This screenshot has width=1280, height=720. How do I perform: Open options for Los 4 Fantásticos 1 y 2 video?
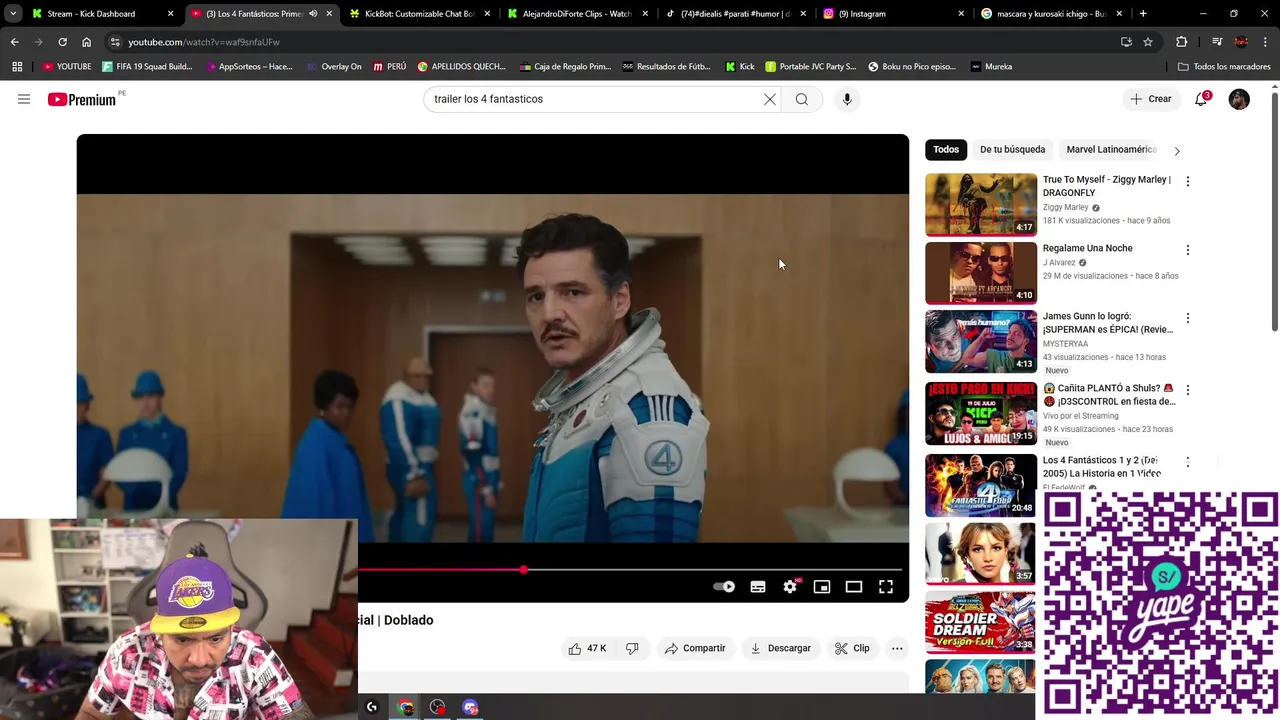click(1188, 462)
